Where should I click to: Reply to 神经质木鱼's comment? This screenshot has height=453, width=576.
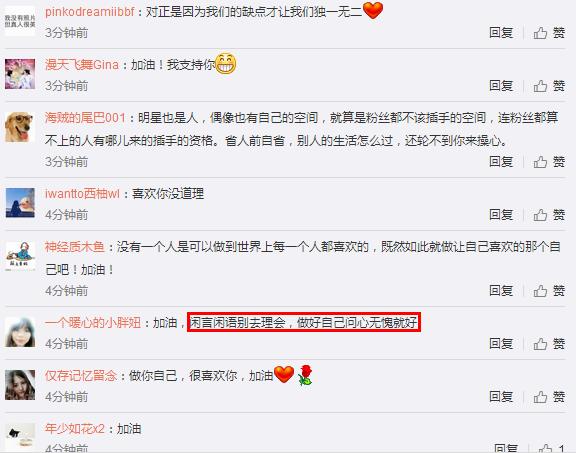[501, 291]
